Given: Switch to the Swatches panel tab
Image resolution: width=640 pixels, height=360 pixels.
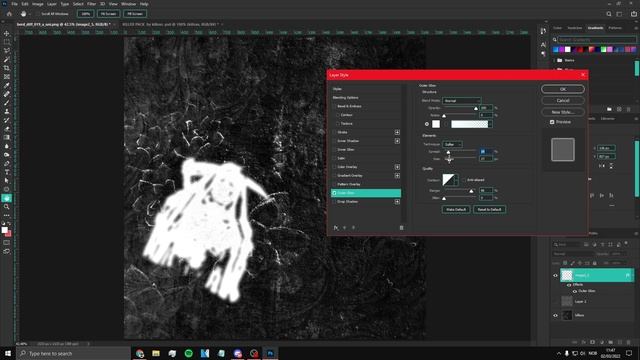Looking at the screenshot, I should tap(575, 28).
